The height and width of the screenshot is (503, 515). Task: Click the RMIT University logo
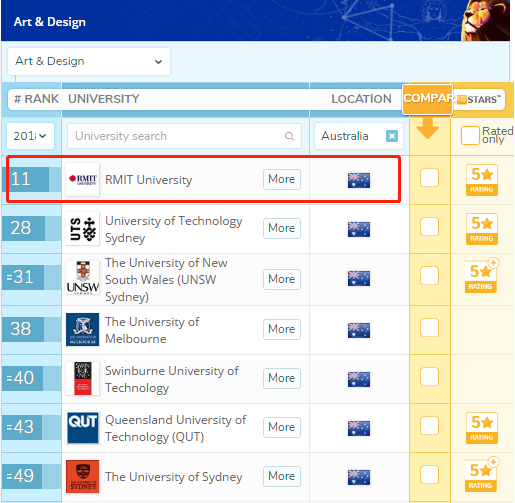[83, 179]
